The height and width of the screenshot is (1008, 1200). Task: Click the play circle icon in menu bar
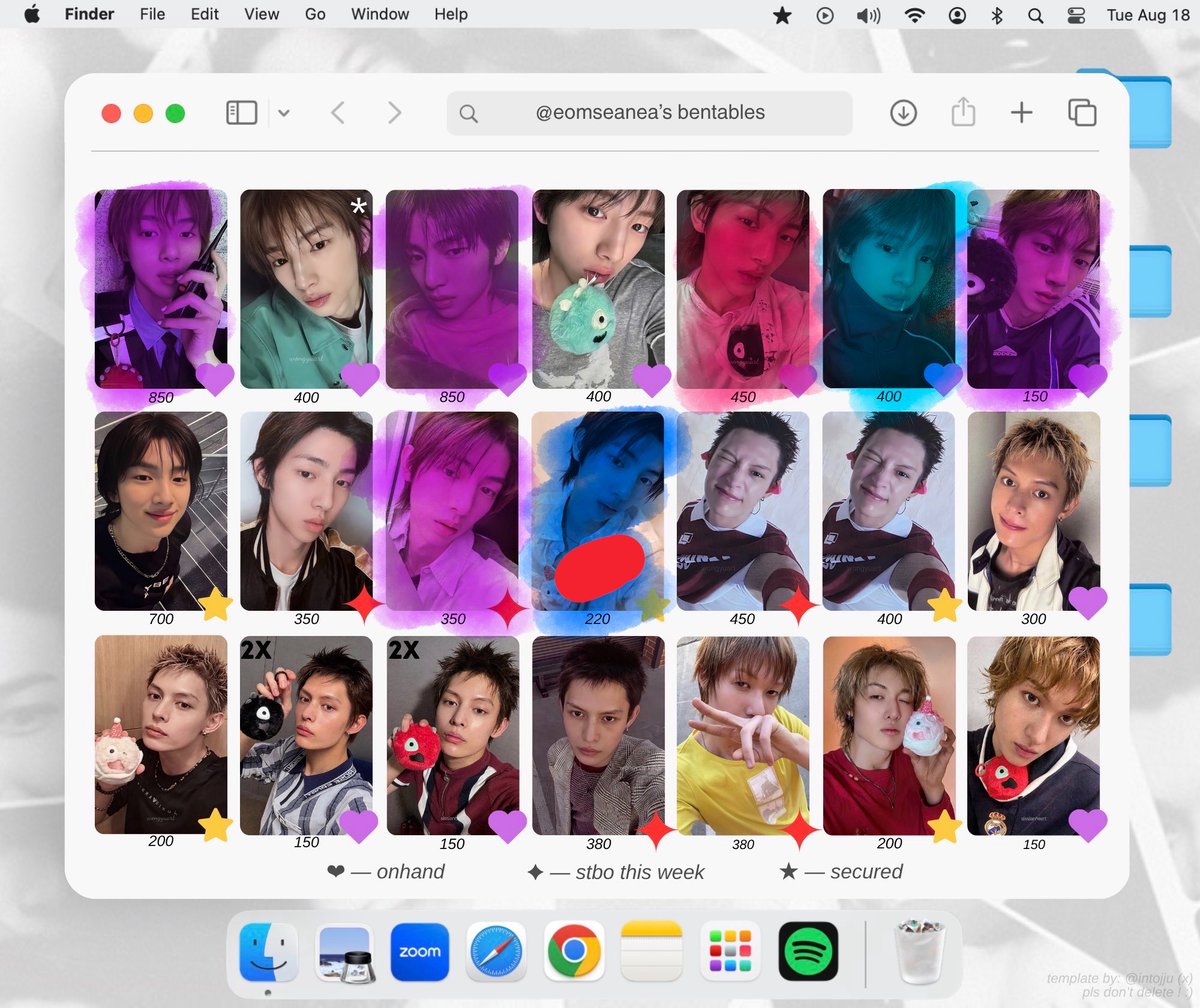(x=825, y=15)
